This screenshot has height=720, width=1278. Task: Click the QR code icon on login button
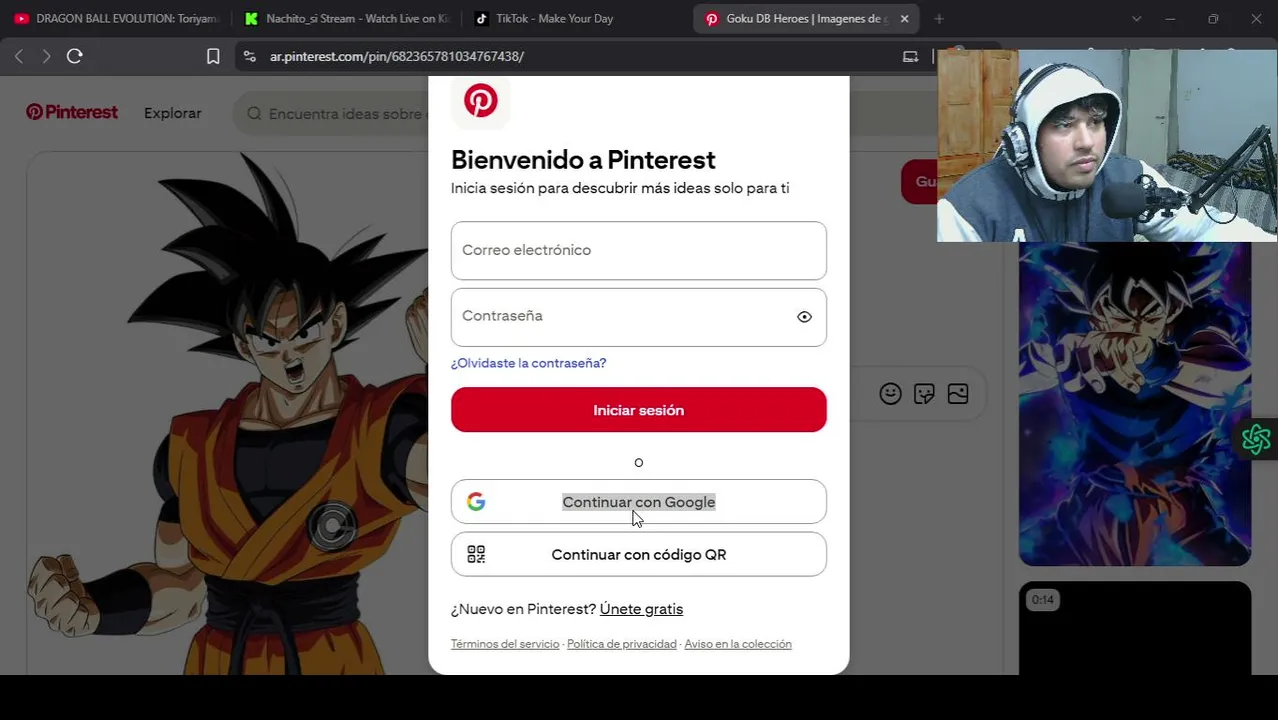pos(476,554)
